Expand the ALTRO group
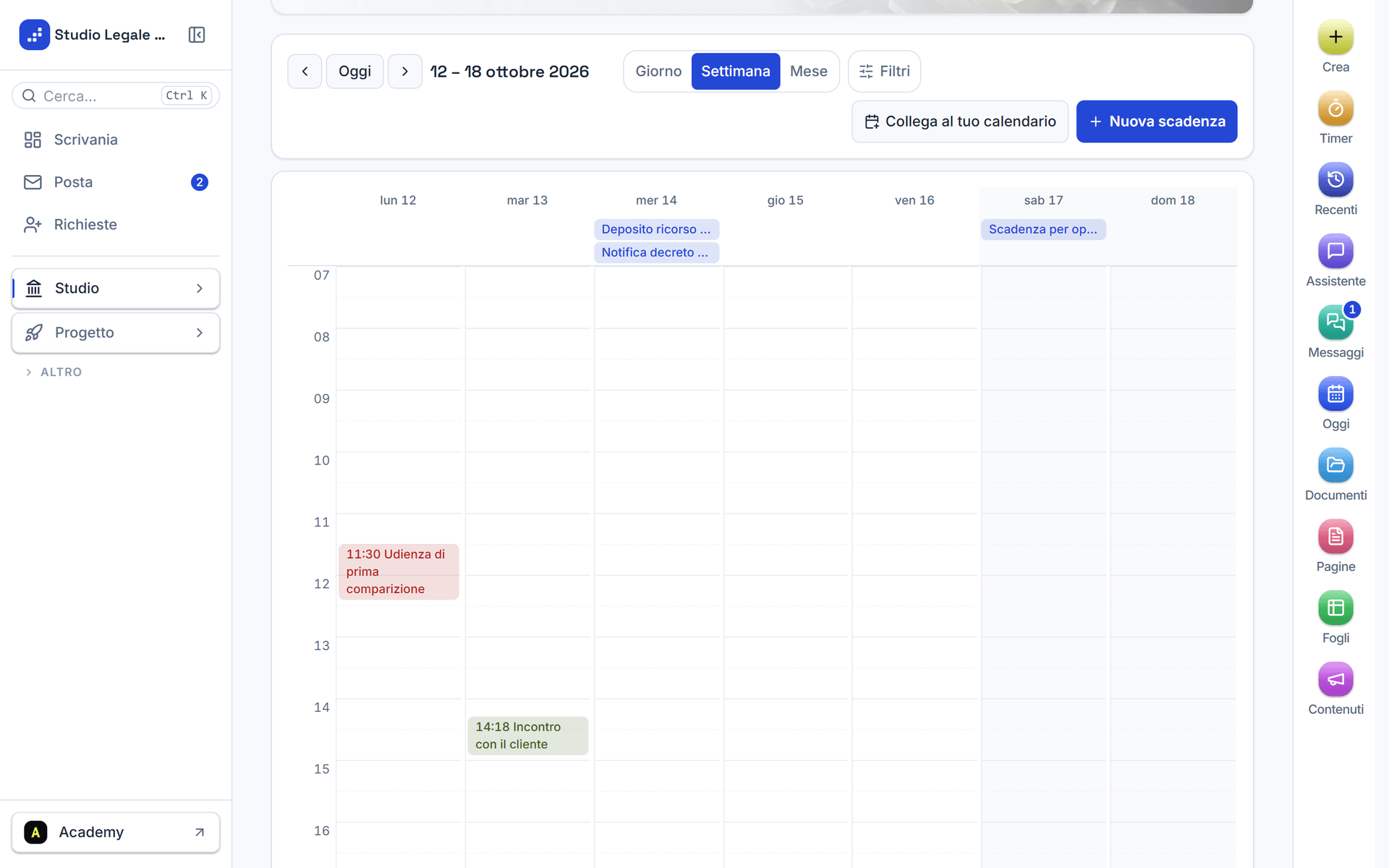Image resolution: width=1389 pixels, height=868 pixels. tap(54, 372)
